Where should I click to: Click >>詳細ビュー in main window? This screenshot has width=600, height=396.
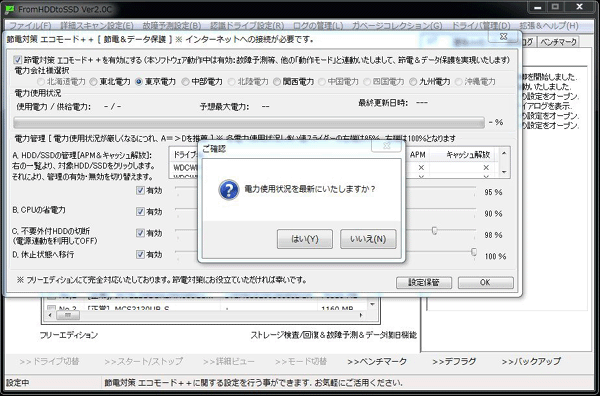229,362
